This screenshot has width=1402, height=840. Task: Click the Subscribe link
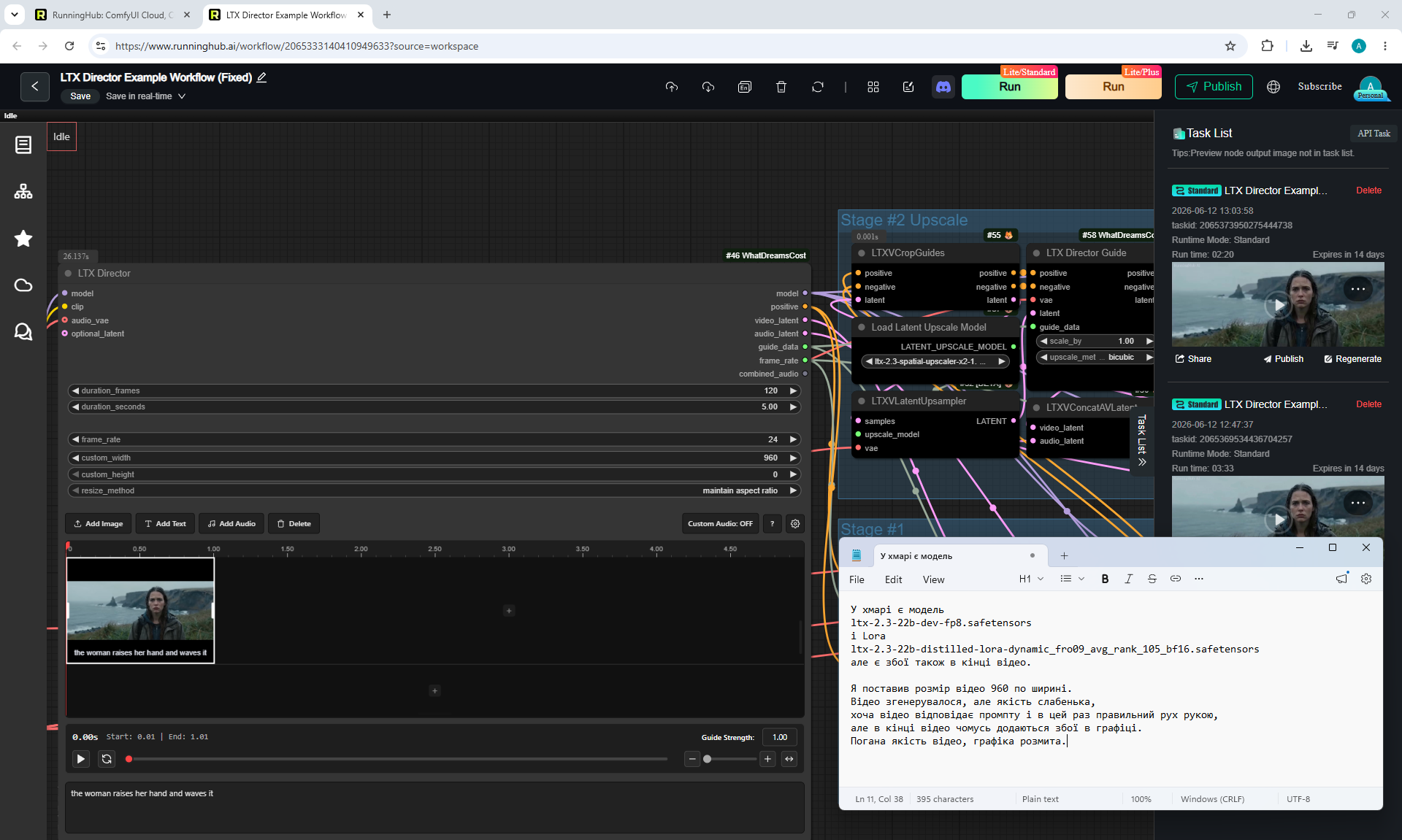(x=1319, y=86)
